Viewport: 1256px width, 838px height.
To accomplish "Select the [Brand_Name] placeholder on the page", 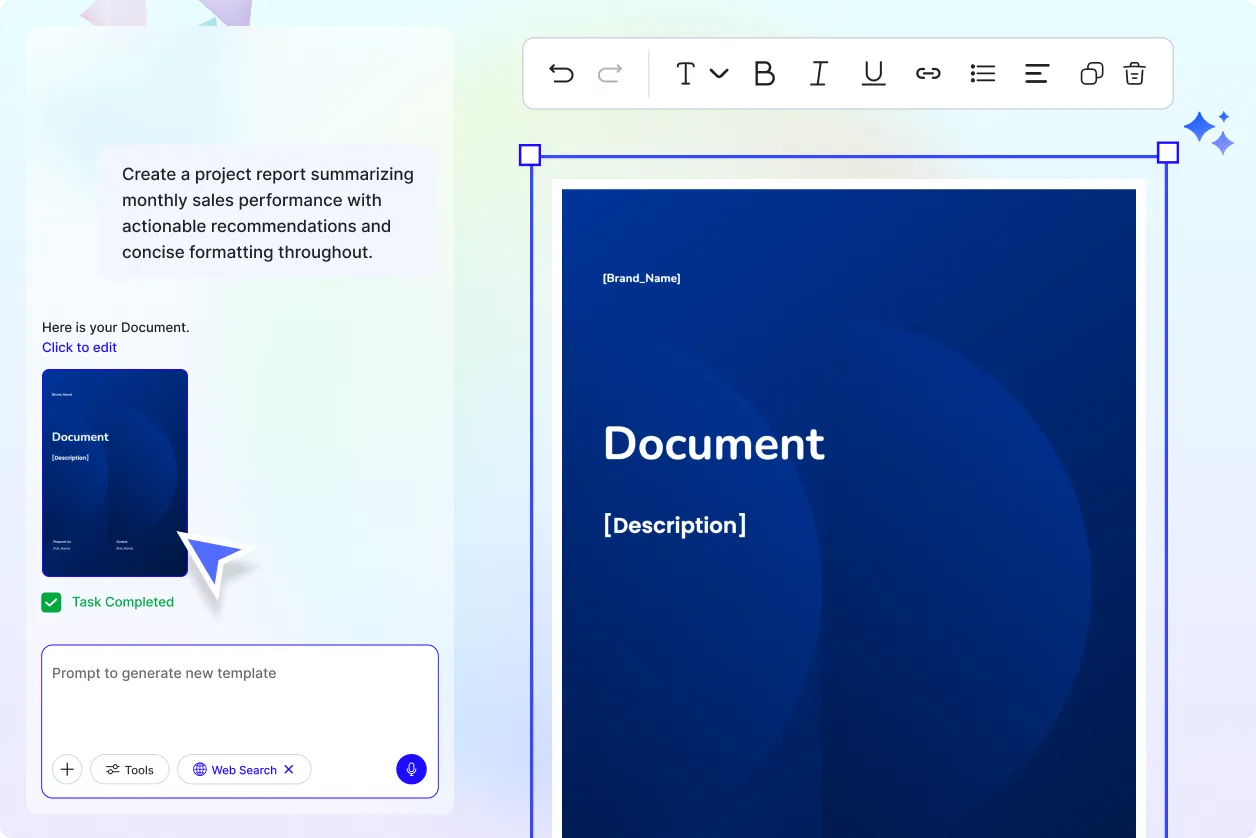I will (x=641, y=278).
